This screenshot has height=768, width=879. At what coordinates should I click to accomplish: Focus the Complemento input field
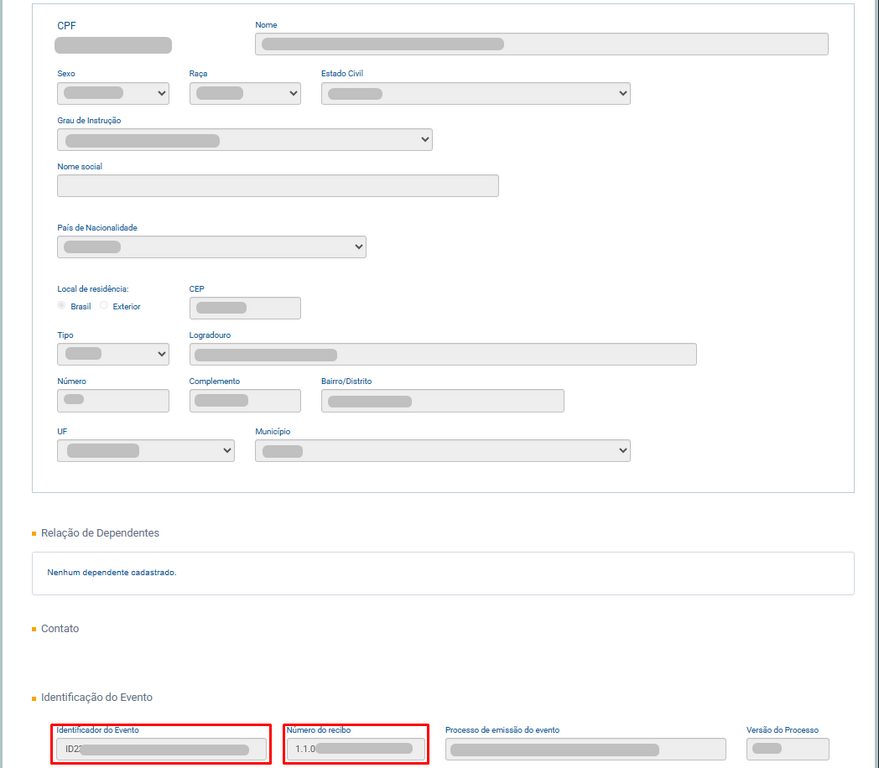point(244,401)
